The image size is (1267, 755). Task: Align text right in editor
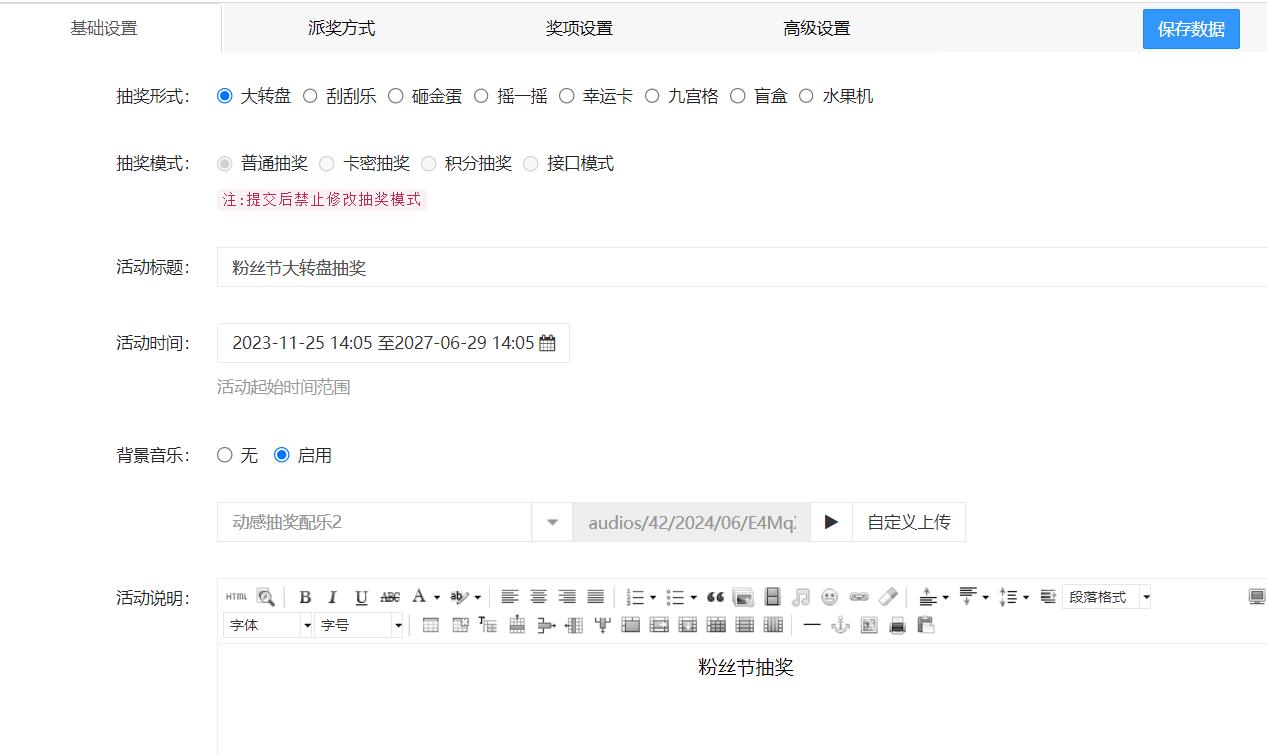click(567, 597)
